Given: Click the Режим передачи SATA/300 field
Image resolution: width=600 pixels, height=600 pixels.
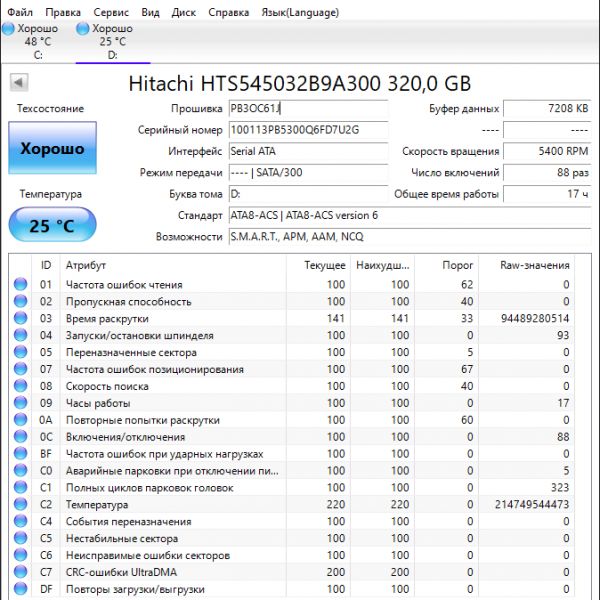Looking at the screenshot, I should [308, 173].
